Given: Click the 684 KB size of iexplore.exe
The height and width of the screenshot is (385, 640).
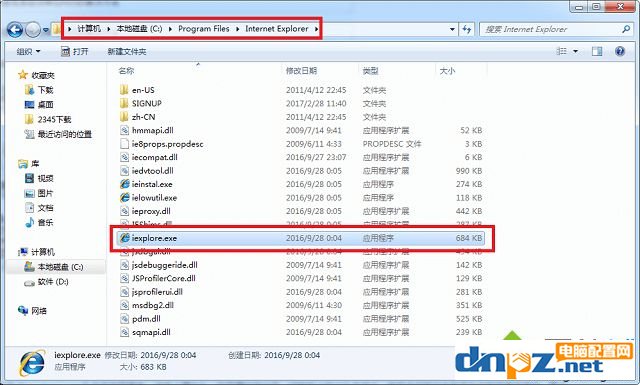Looking at the screenshot, I should 469,238.
